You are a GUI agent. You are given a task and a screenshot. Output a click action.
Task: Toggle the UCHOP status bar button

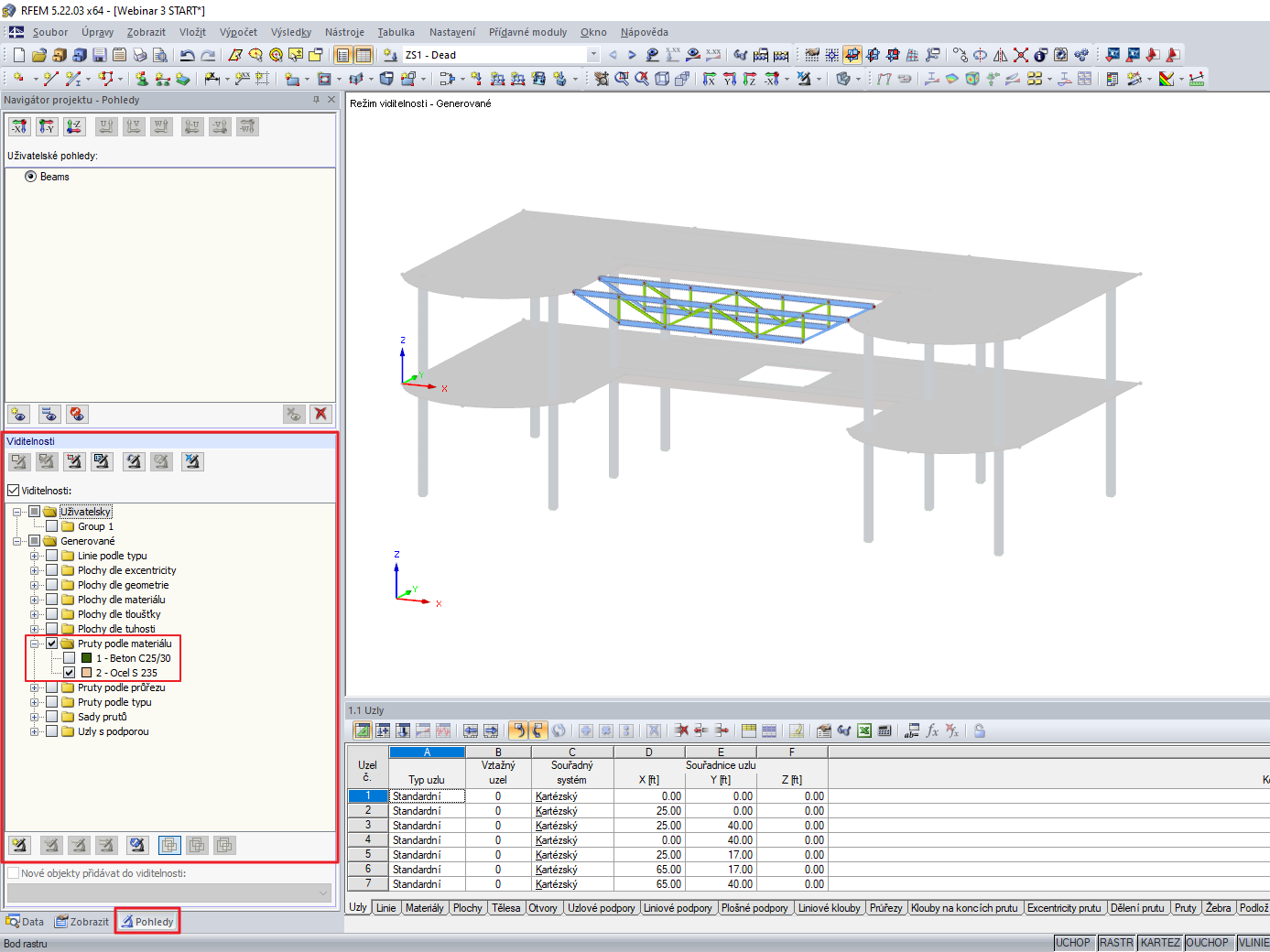1073,943
